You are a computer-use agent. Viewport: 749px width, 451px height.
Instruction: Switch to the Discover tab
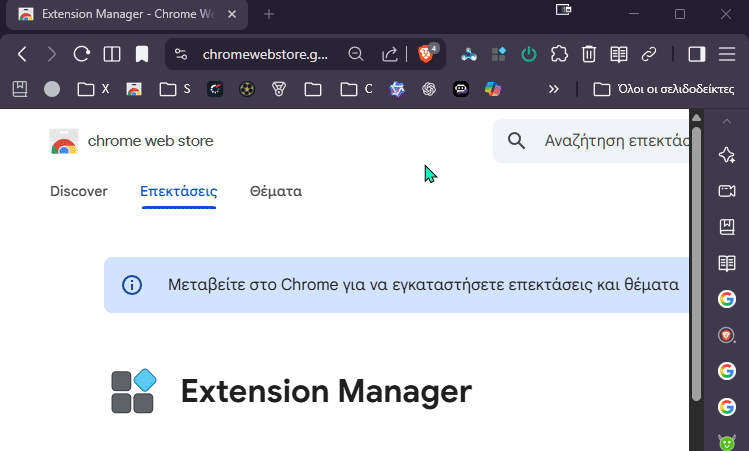pos(79,191)
